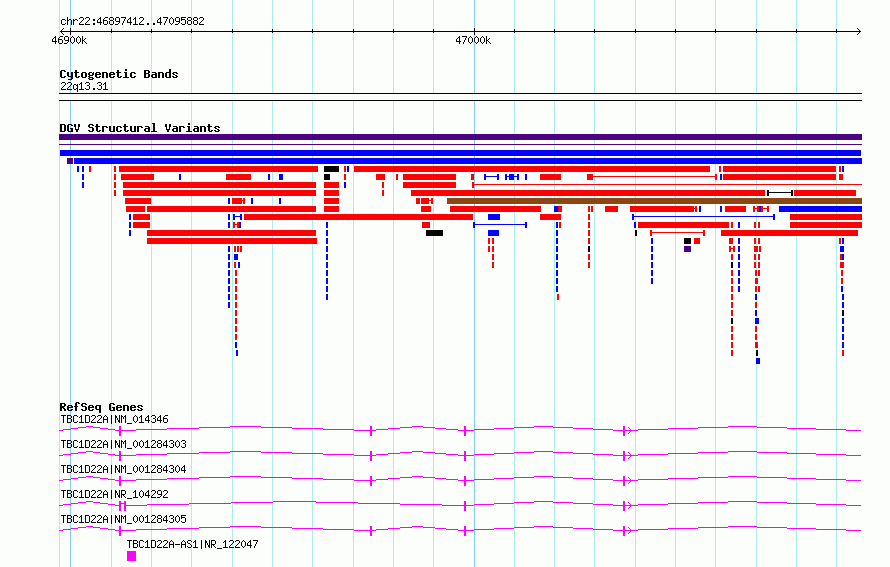Click the 22q13.31 band label
Screen dimensions: 890x567
click(x=84, y=86)
